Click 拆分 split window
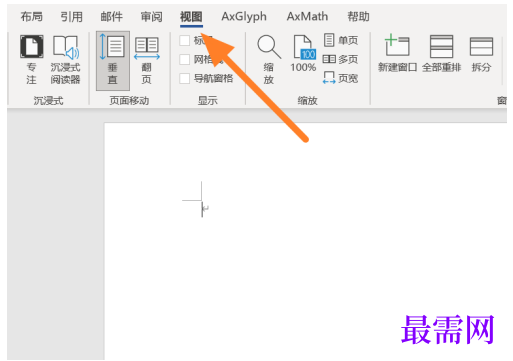The height and width of the screenshot is (361, 513). pos(481,54)
